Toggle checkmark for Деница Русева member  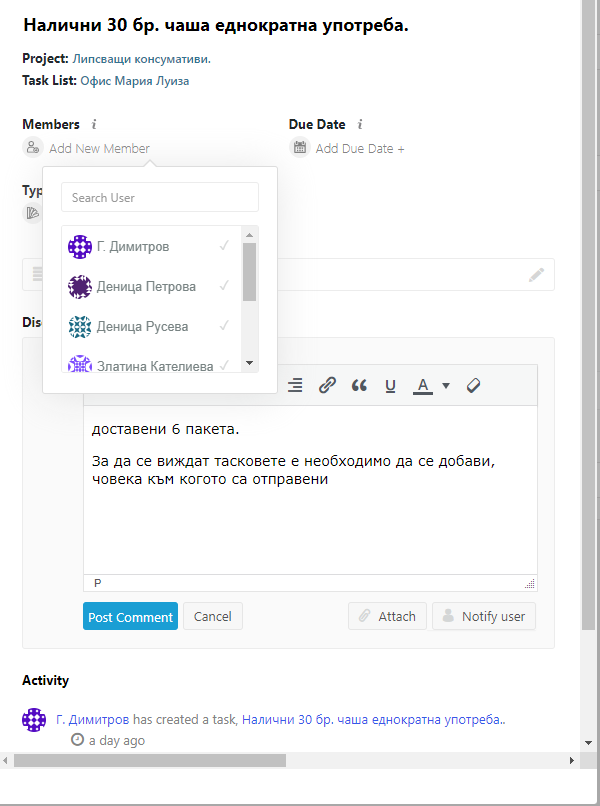click(x=224, y=326)
